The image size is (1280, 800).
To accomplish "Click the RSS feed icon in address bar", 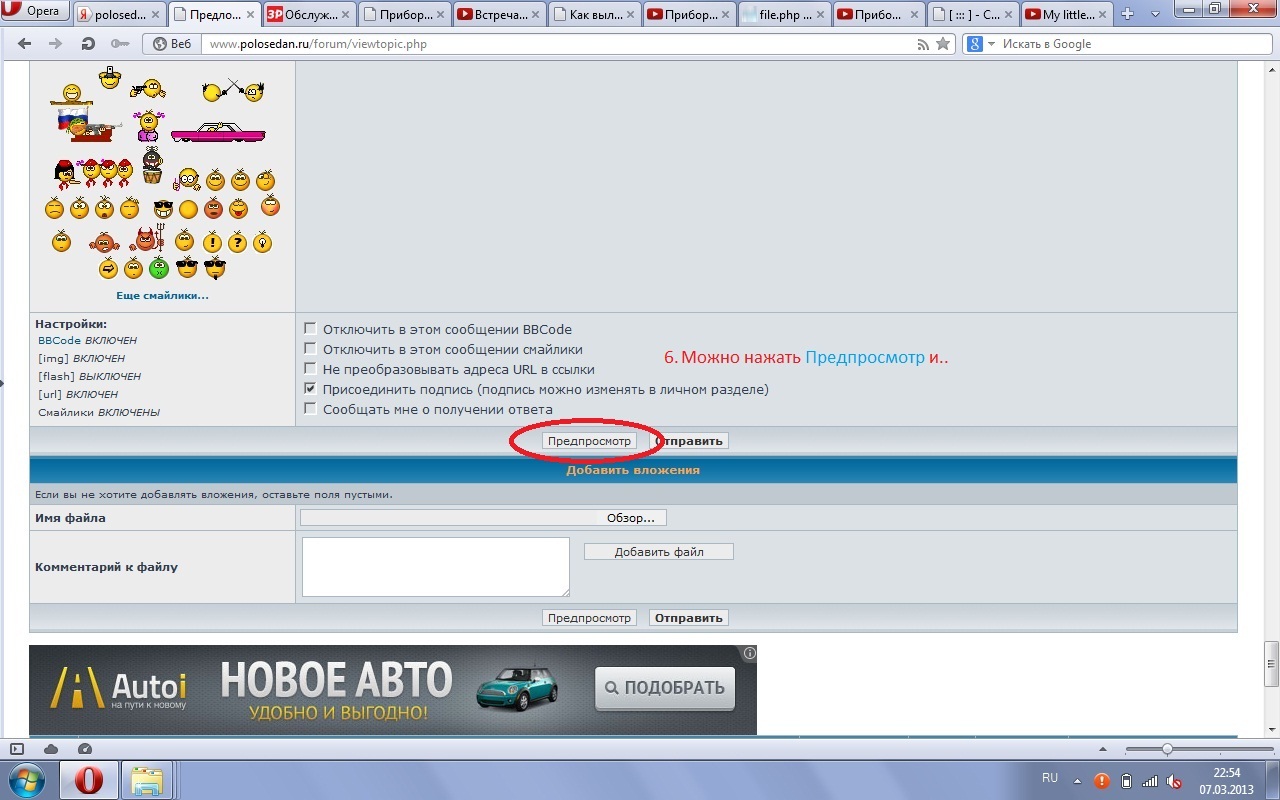I will (x=923, y=44).
